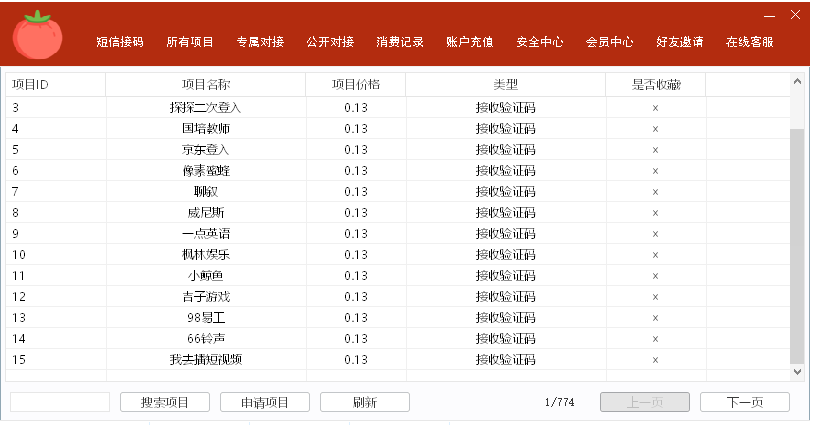Toggle favorite × for 一点英语
The height and width of the screenshot is (425, 815).
[655, 234]
